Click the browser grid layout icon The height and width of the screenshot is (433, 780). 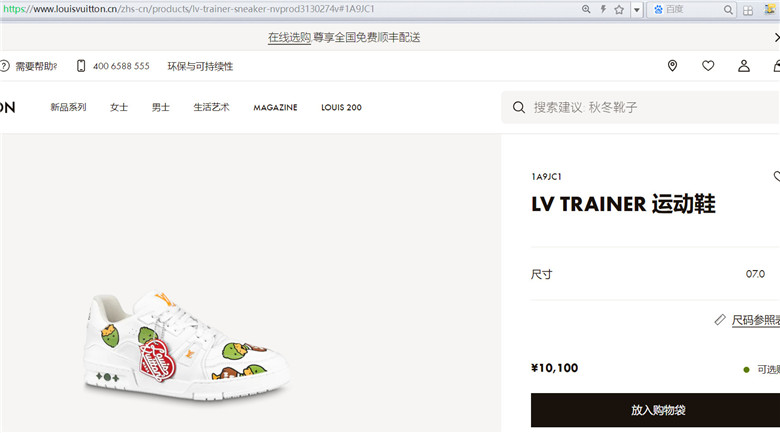(748, 10)
